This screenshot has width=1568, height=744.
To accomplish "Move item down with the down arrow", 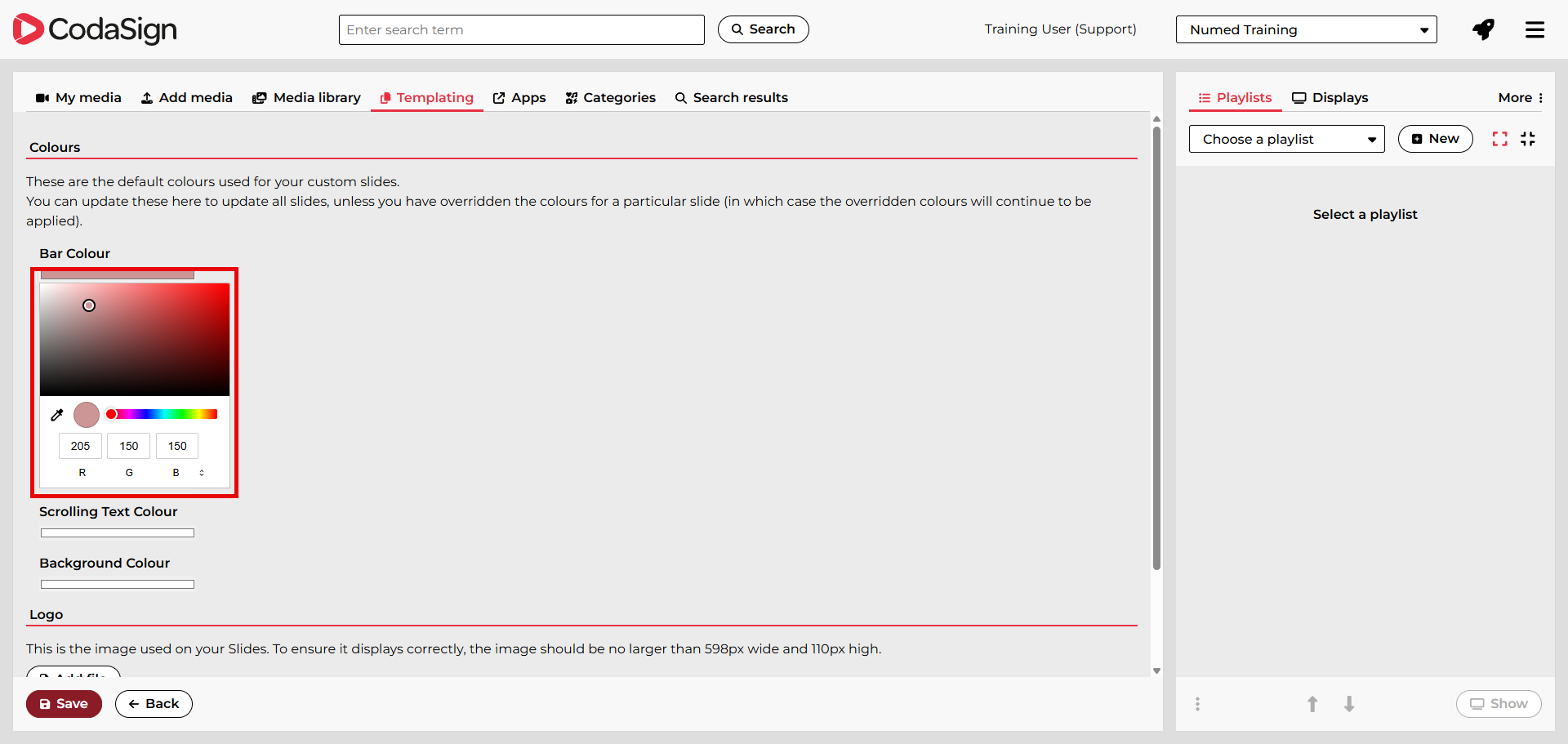I will 1349,704.
